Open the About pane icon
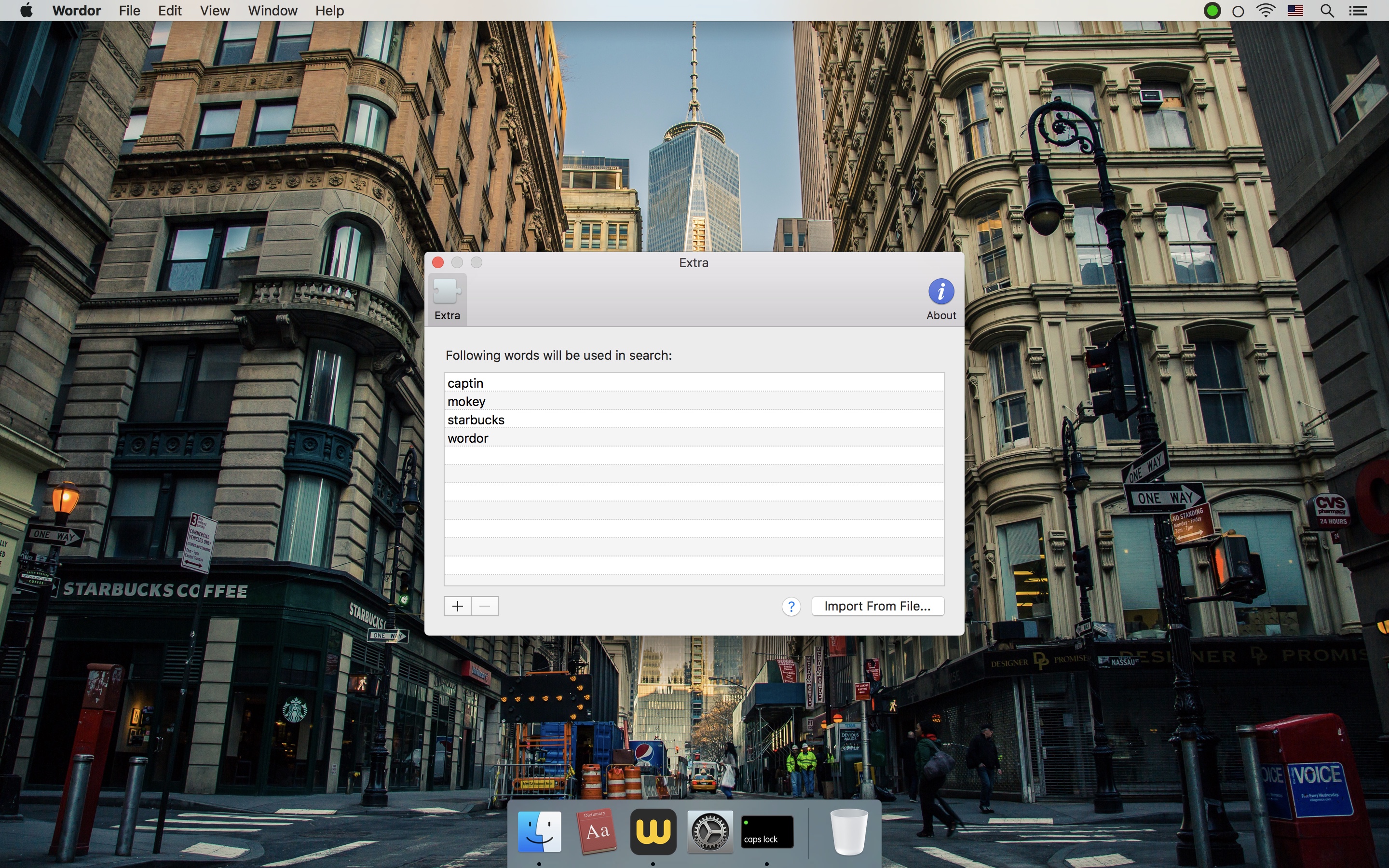 tap(941, 299)
